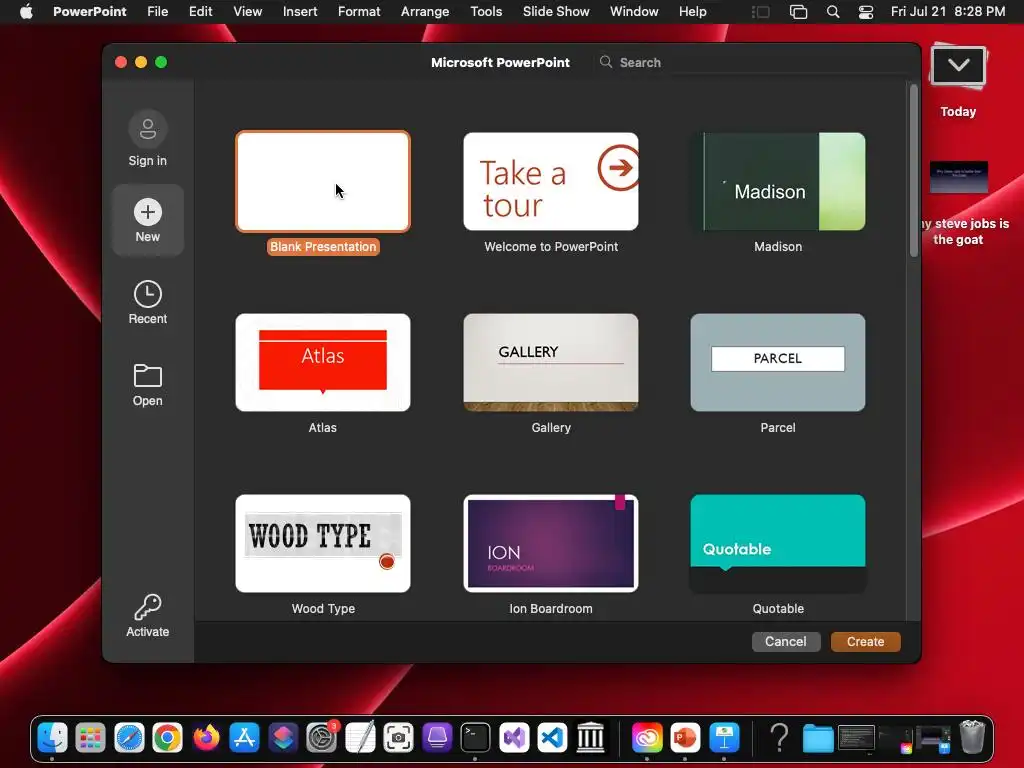Image resolution: width=1024 pixels, height=768 pixels.
Task: Click PowerPoint icon in the dock
Action: tap(685, 738)
